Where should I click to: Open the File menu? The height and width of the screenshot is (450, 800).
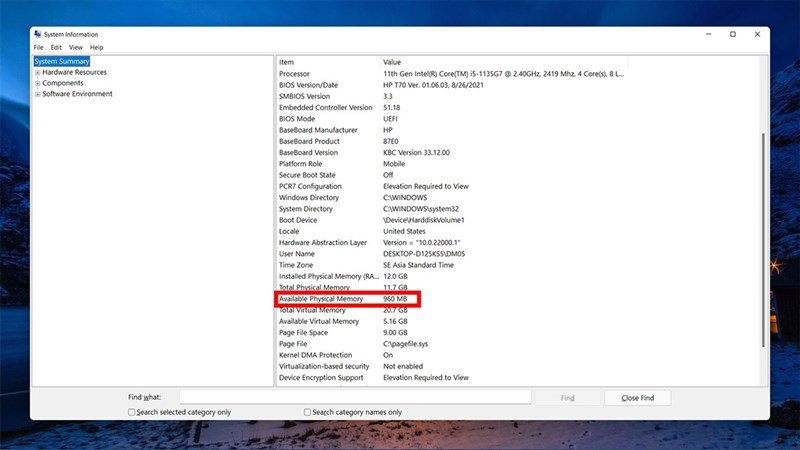point(38,47)
